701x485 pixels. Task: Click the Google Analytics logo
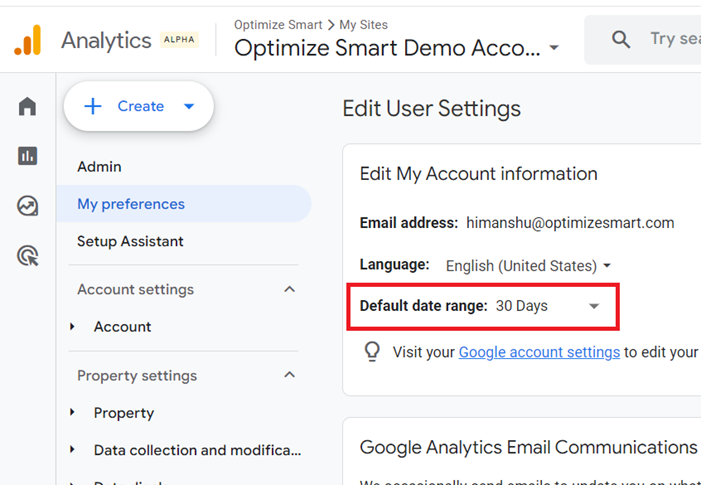point(28,40)
